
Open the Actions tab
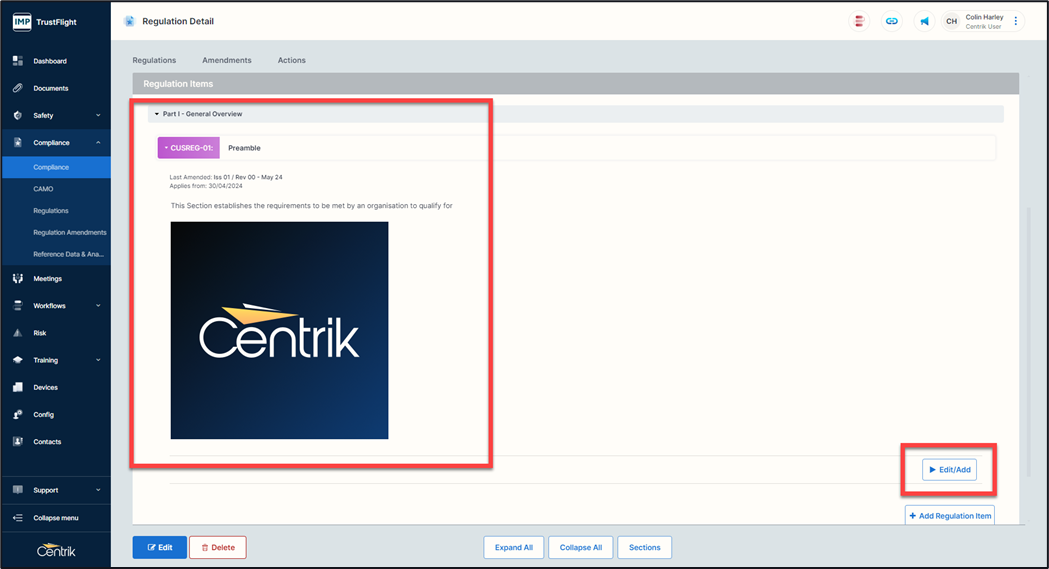point(291,60)
